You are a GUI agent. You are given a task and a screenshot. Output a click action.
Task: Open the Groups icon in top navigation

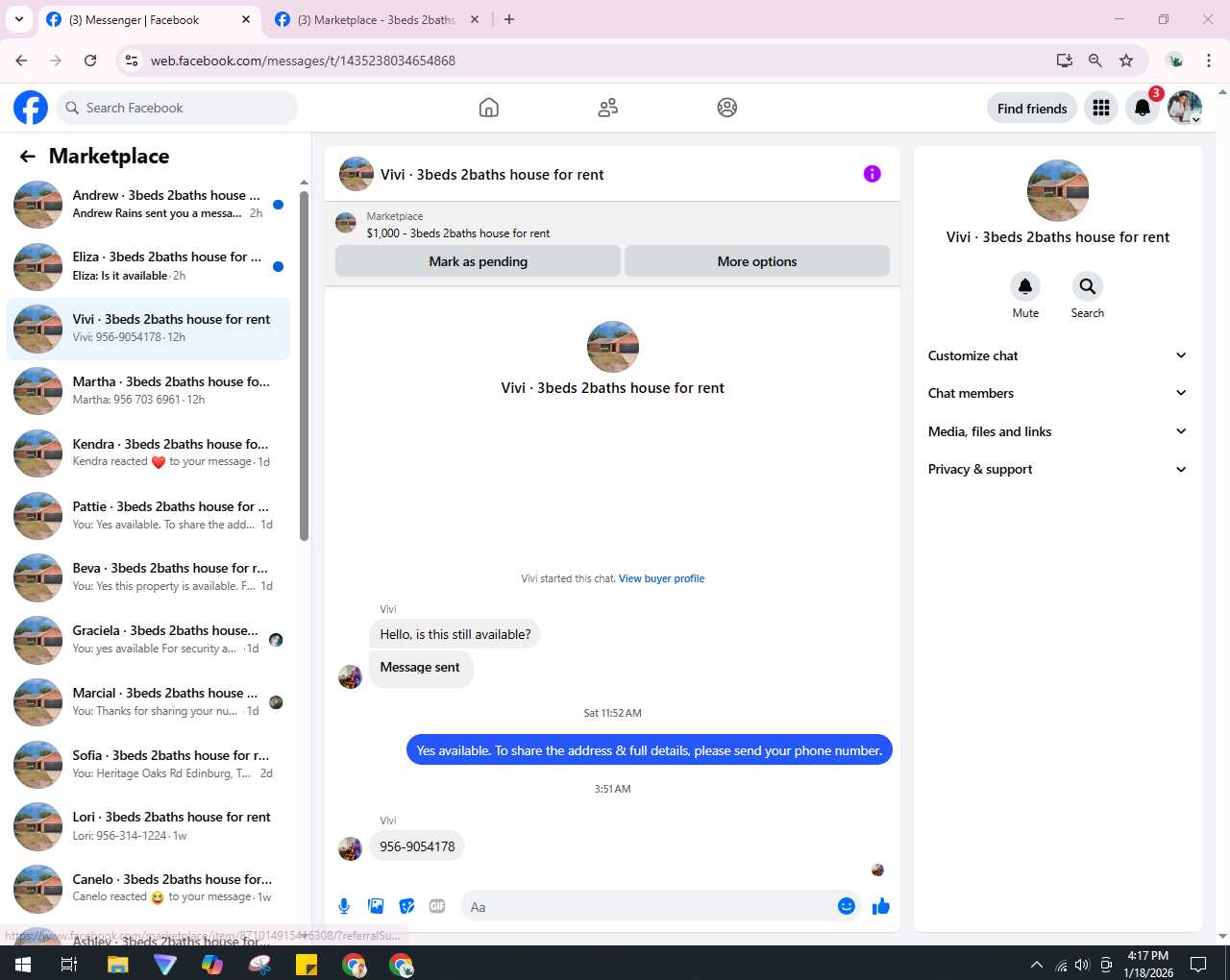pos(727,108)
